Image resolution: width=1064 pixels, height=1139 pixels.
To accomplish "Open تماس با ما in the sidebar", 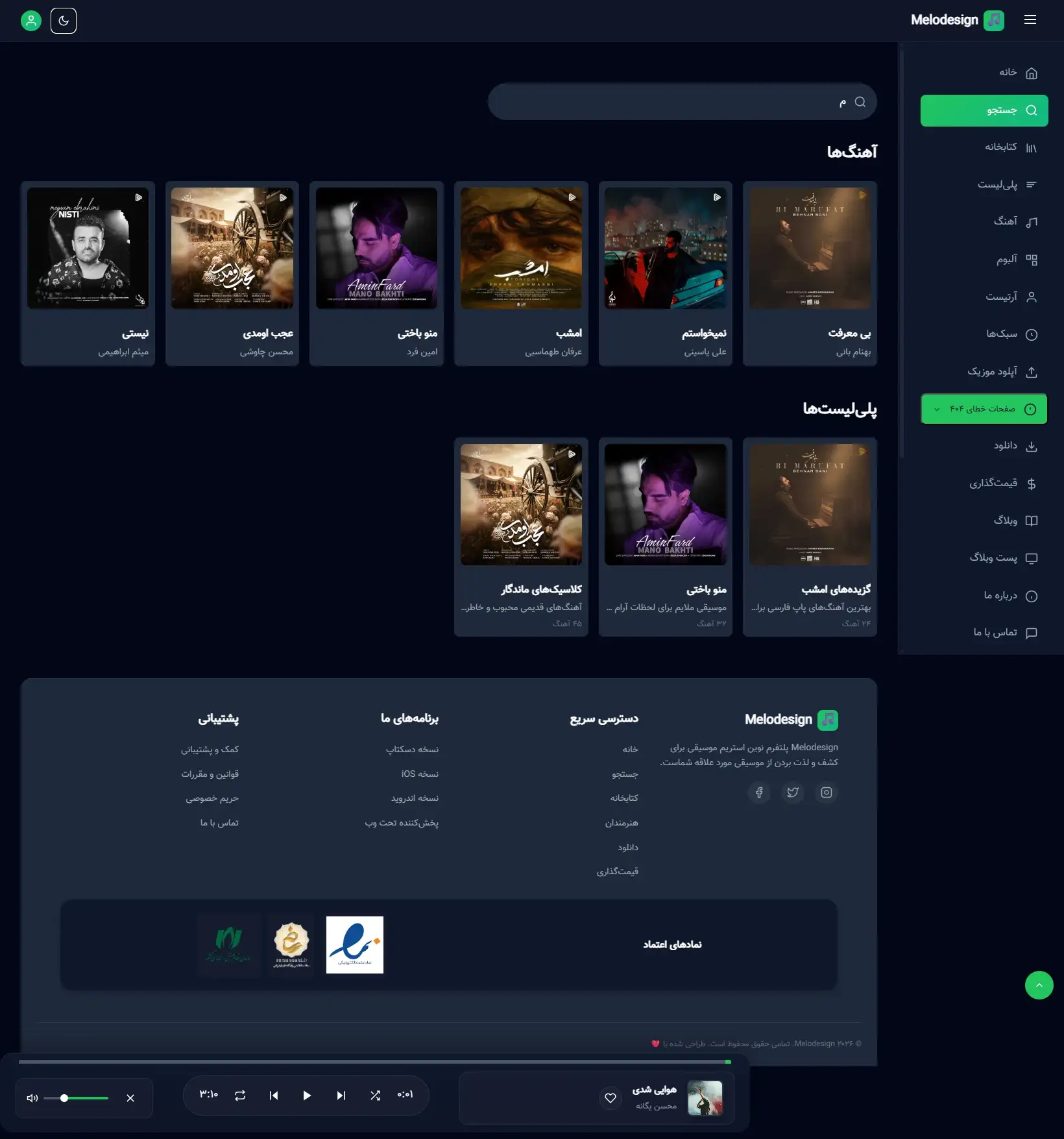I will tap(984, 633).
